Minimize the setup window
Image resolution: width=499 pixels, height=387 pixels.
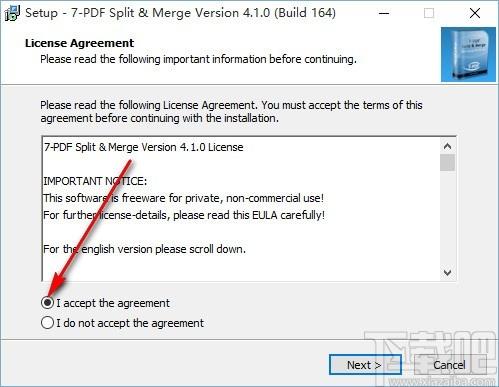pyautogui.click(x=384, y=13)
